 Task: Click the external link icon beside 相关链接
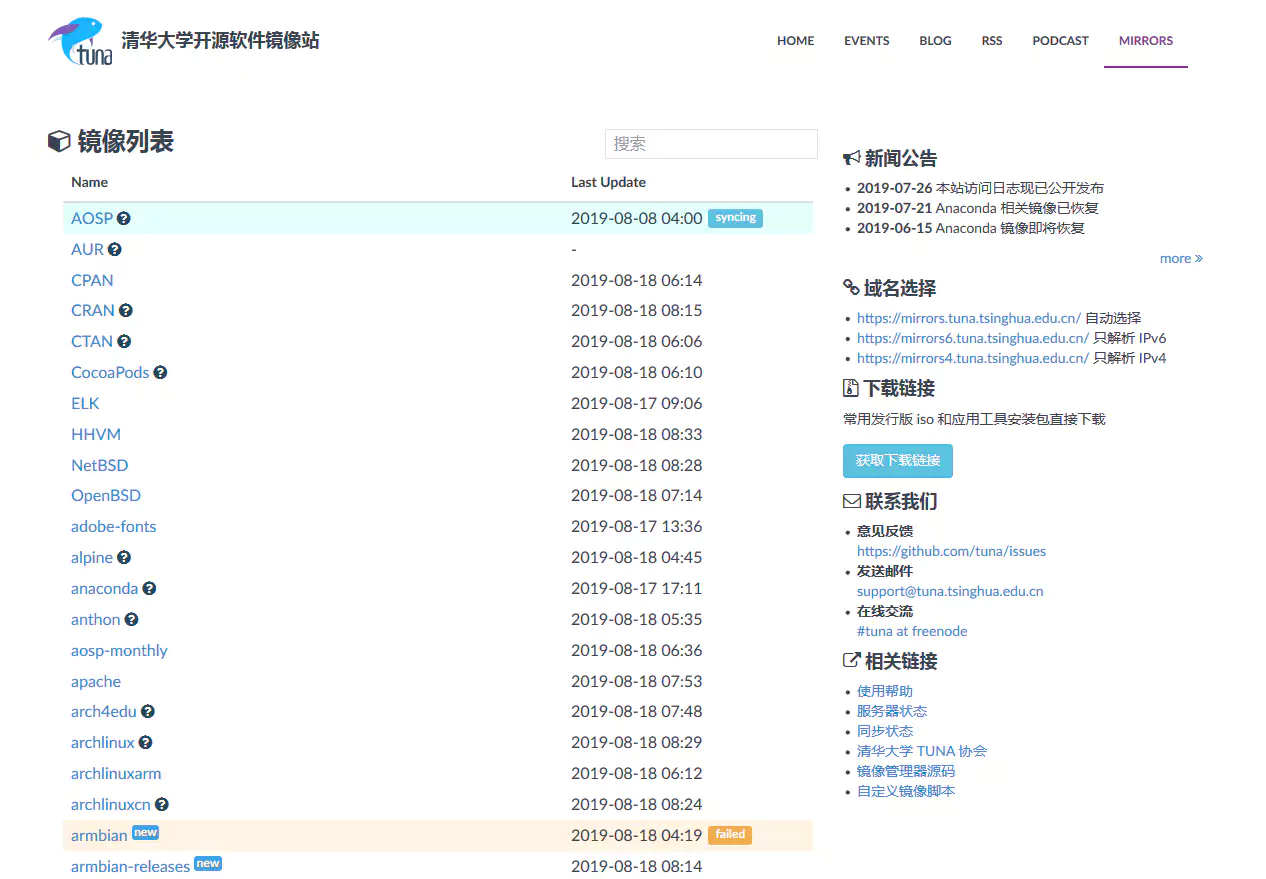851,660
